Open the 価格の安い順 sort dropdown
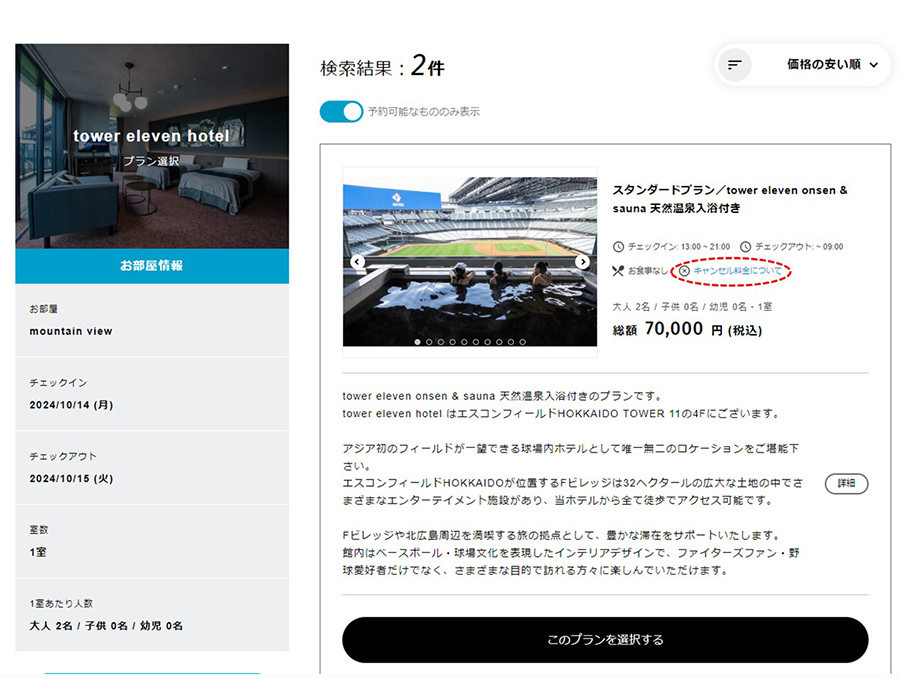 [x=832, y=64]
